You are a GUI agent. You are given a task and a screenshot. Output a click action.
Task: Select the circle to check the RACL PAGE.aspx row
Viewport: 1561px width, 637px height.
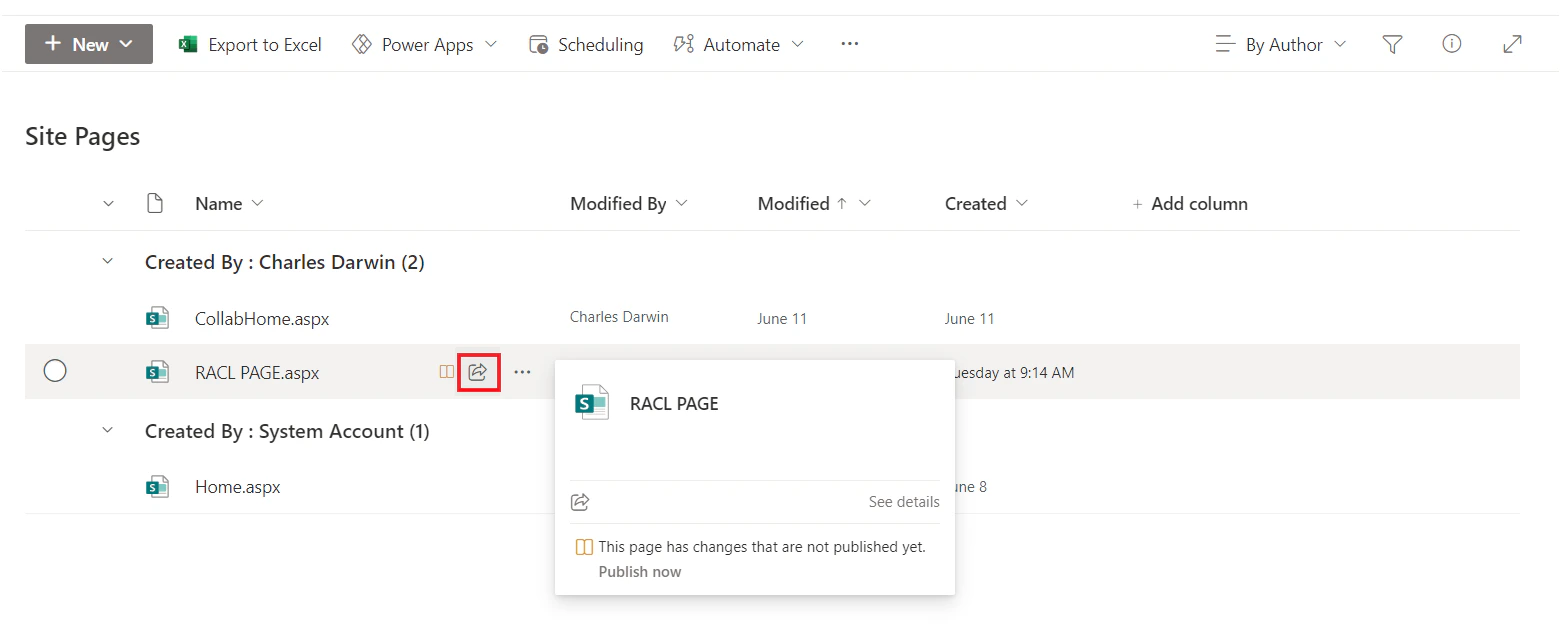55,370
